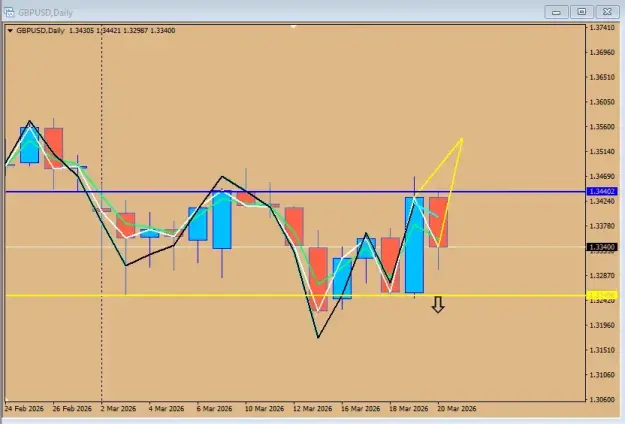Click the 12 Mar 2026 date label
Viewport: 625px width, 424px height.
312,408
